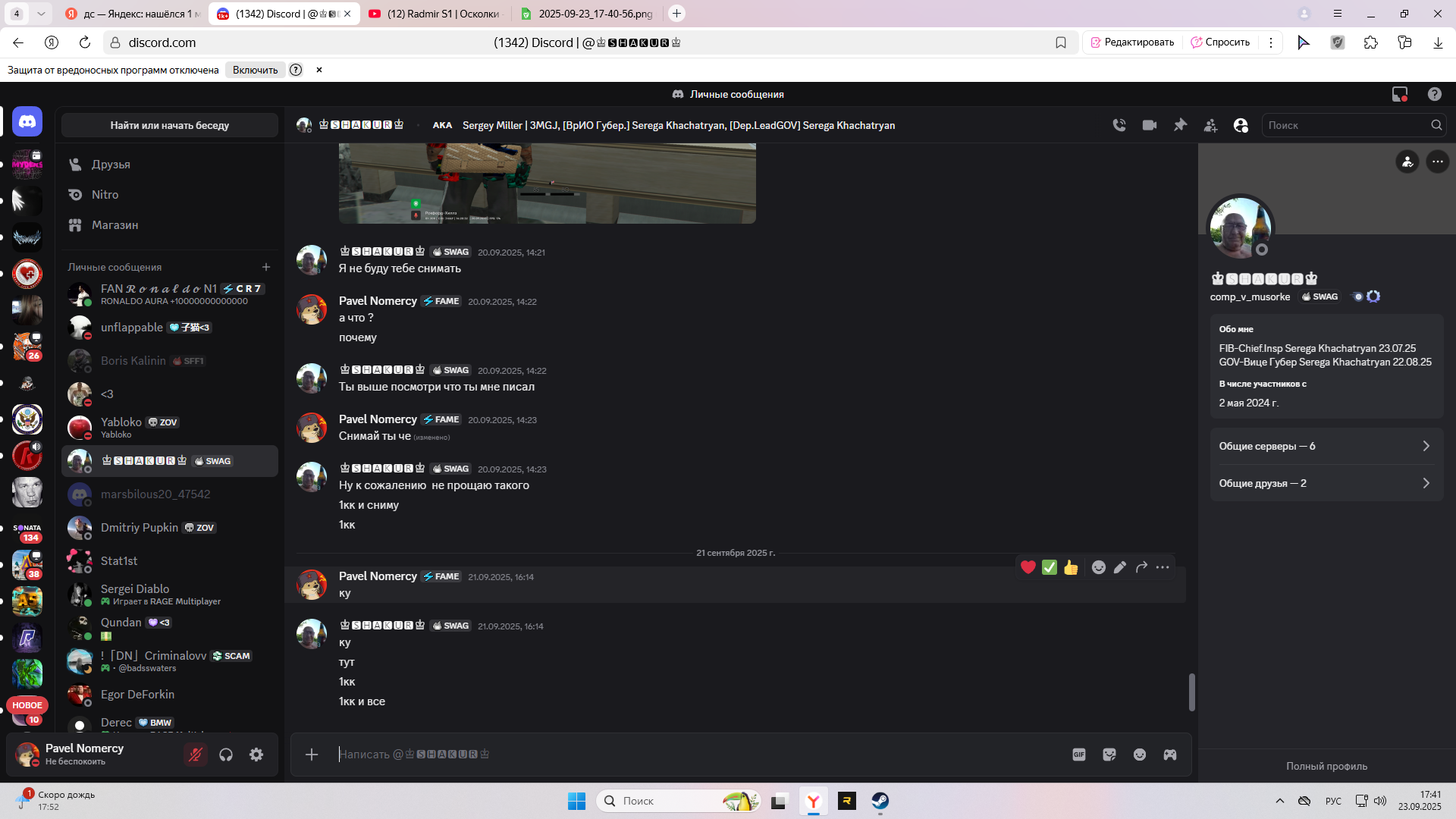Click the chat scrollbar thumb

(1191, 692)
